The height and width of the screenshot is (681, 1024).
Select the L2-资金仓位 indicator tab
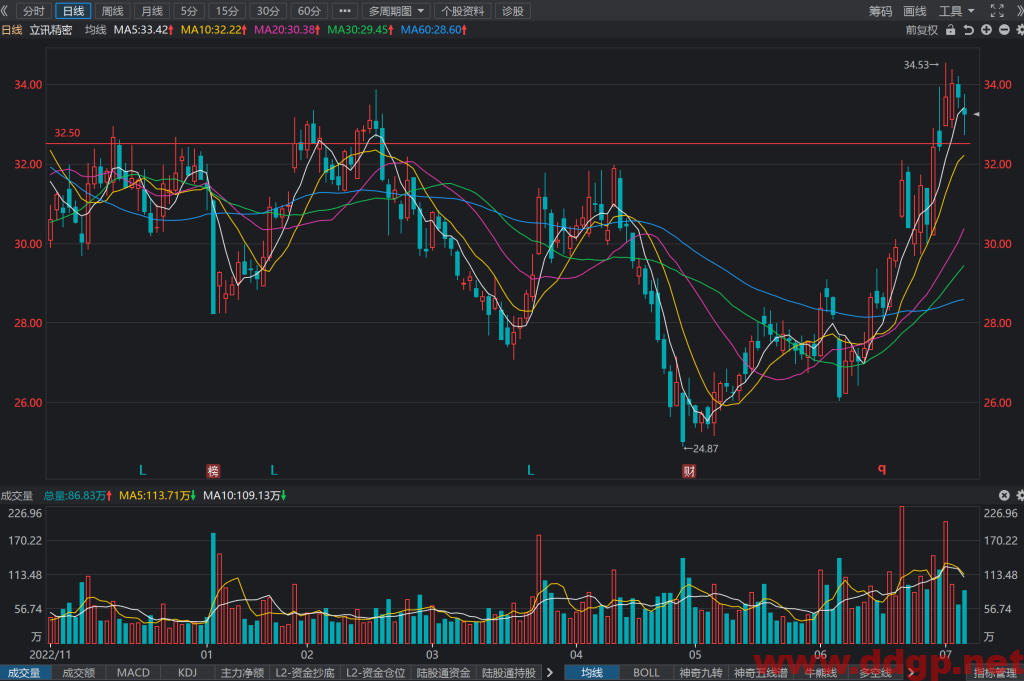pyautogui.click(x=376, y=673)
